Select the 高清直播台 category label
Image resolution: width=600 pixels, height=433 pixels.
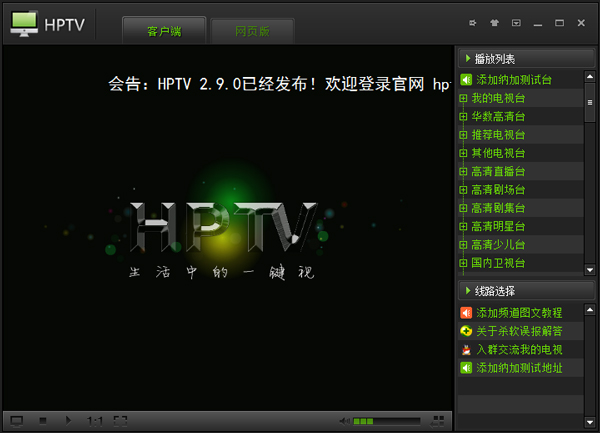pyautogui.click(x=498, y=172)
